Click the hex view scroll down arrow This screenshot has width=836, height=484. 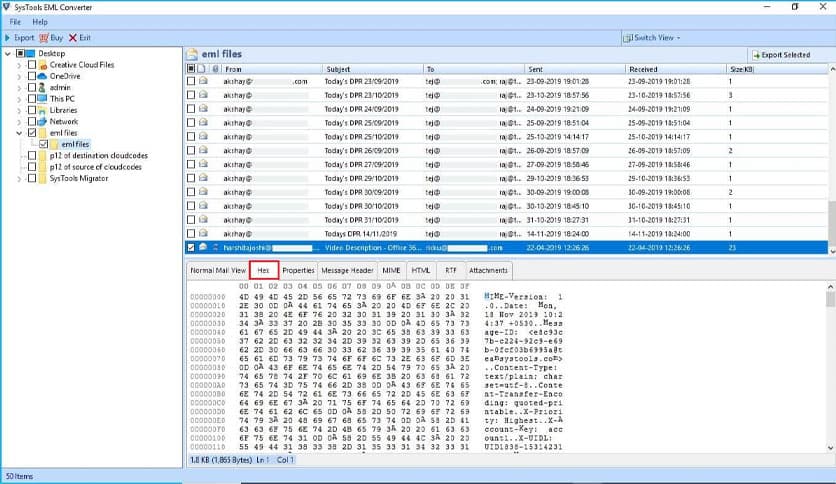coord(830,448)
